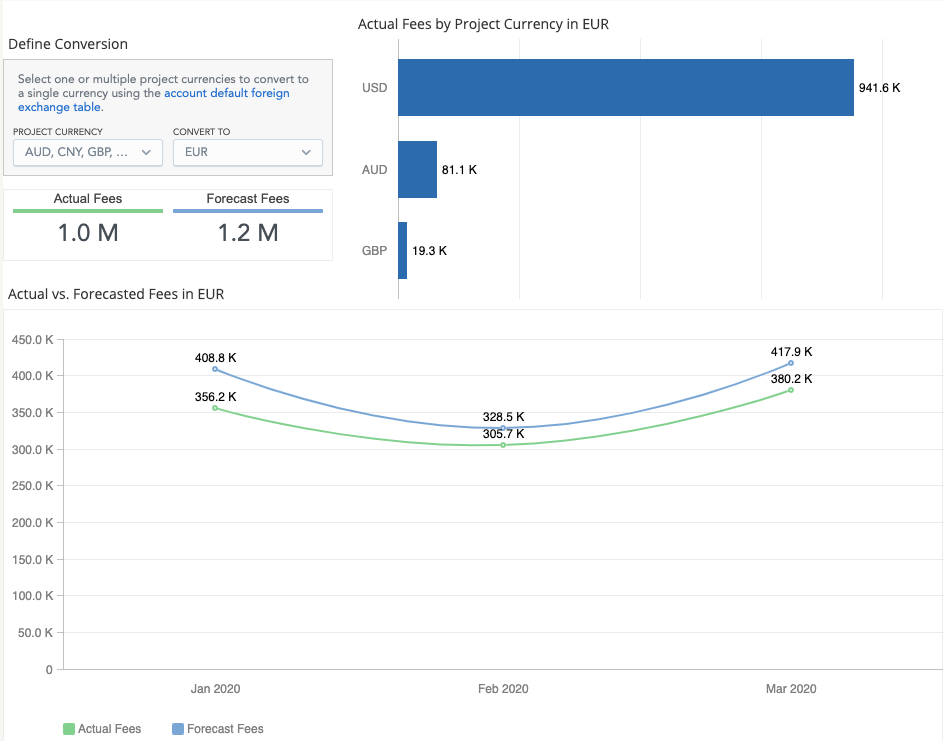Viewport: 943px width, 741px height.
Task: Click the Mar 2020 forecast point 417.9 K
Action: (x=791, y=363)
